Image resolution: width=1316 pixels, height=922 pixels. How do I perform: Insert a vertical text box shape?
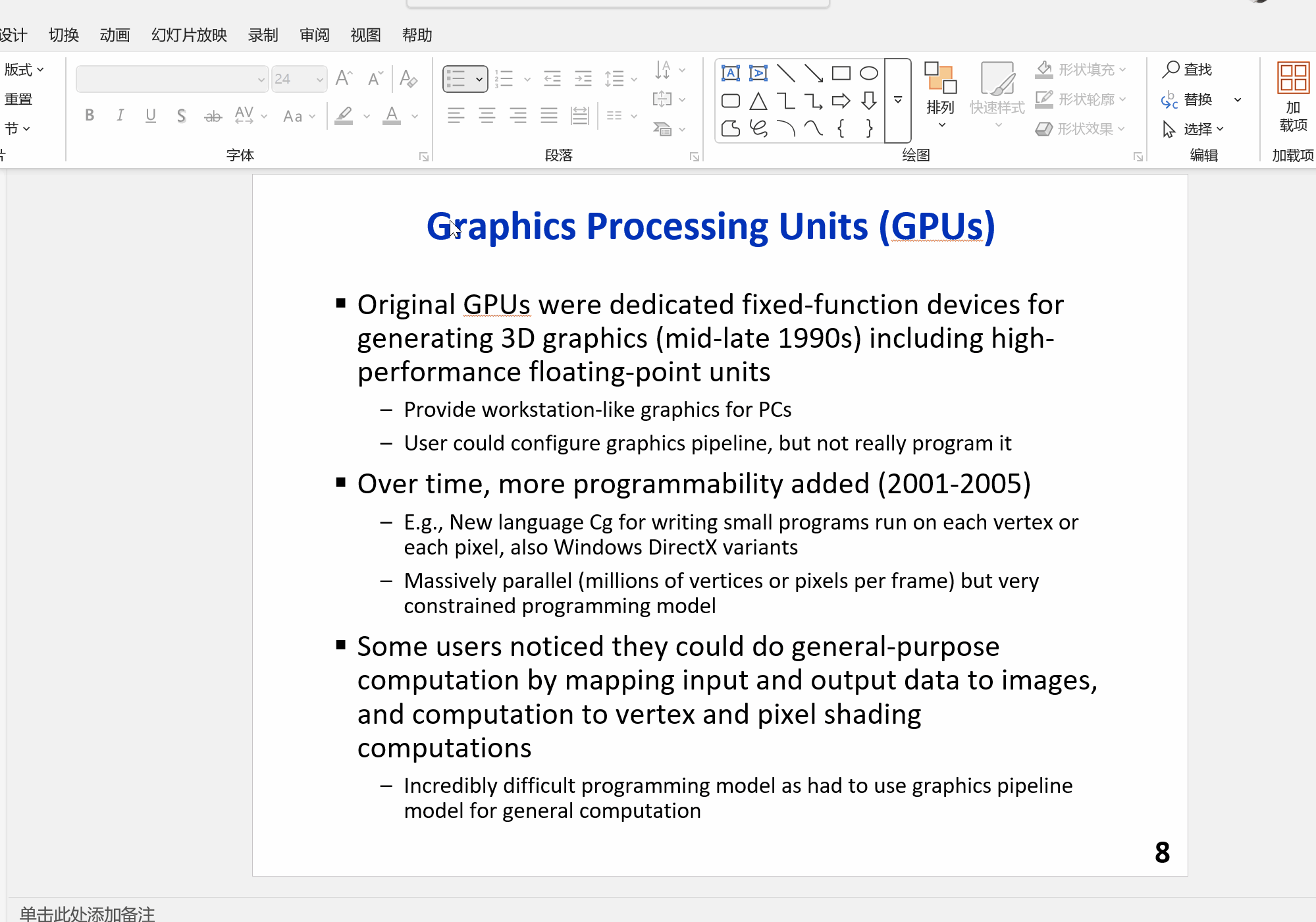click(x=758, y=73)
